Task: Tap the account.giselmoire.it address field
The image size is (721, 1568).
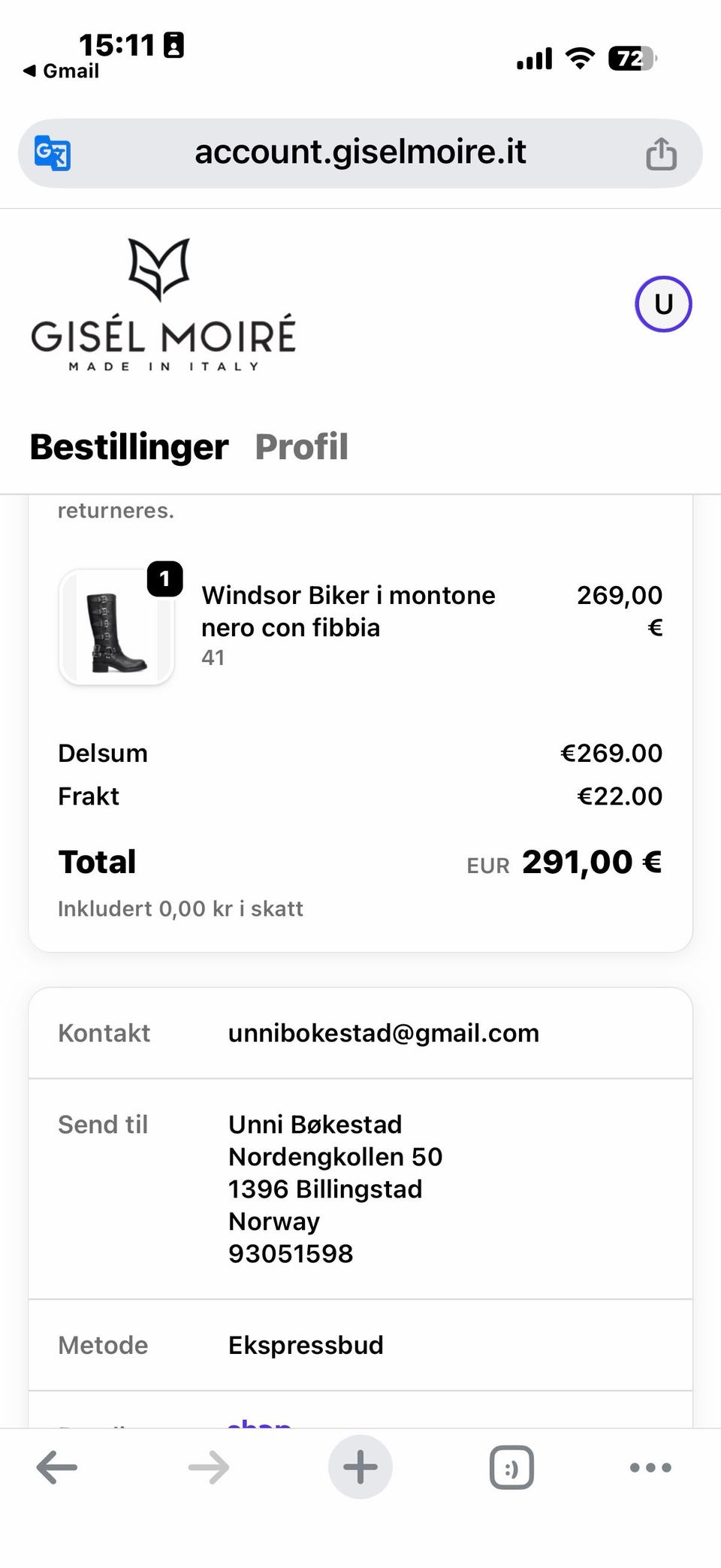Action: (x=360, y=153)
